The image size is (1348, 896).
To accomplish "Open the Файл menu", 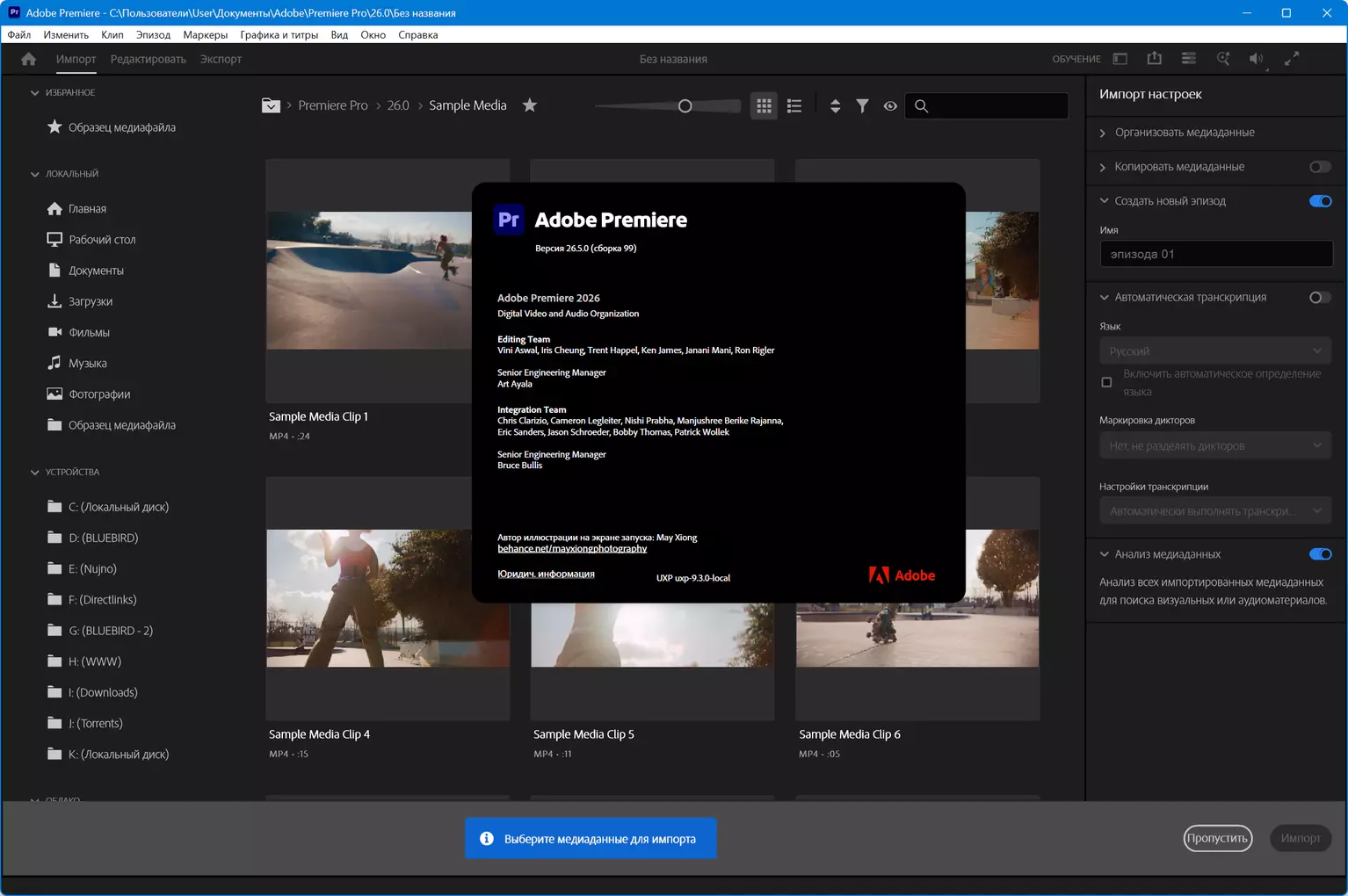I will click(x=19, y=35).
